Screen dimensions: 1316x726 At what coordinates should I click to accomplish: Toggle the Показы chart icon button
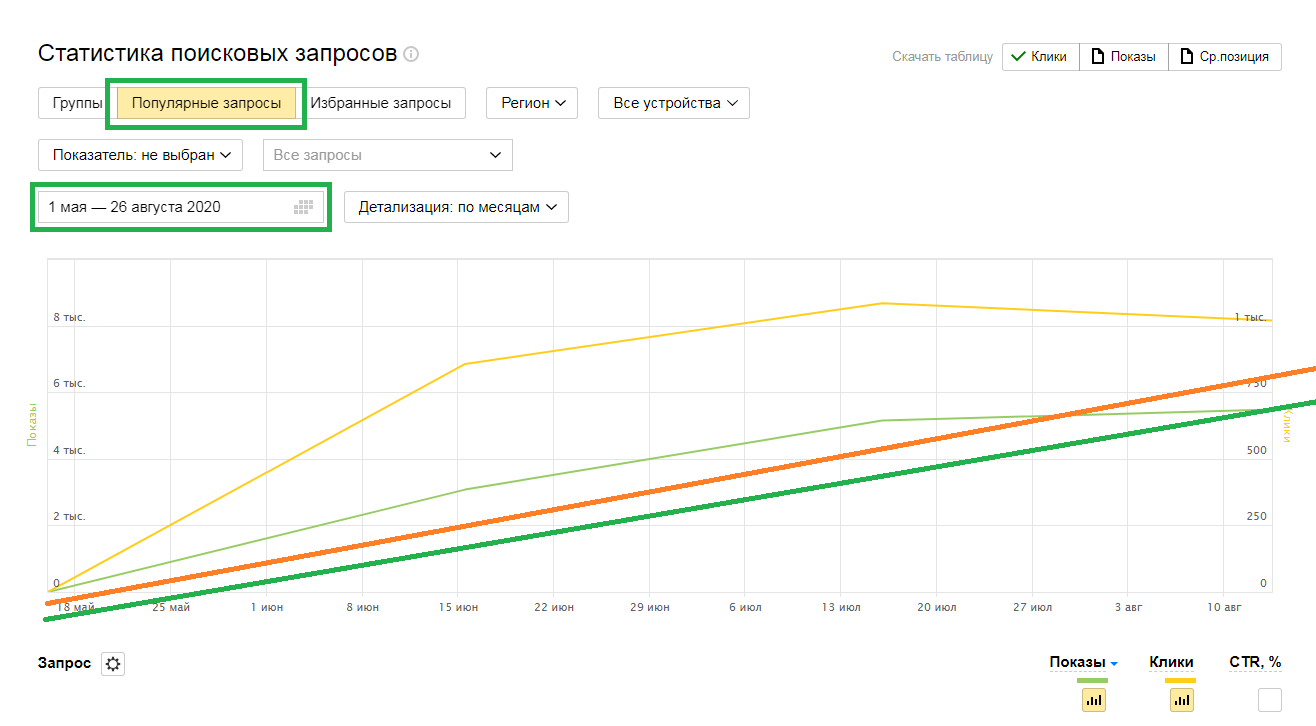coord(1093,700)
